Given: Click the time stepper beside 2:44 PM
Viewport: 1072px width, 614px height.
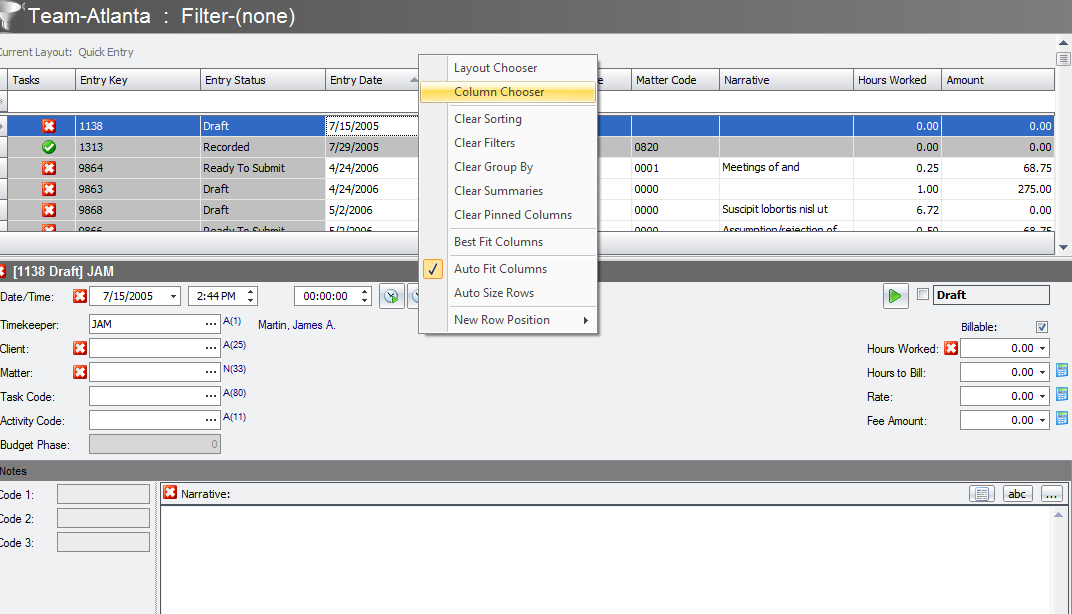Looking at the screenshot, I should (x=250, y=295).
